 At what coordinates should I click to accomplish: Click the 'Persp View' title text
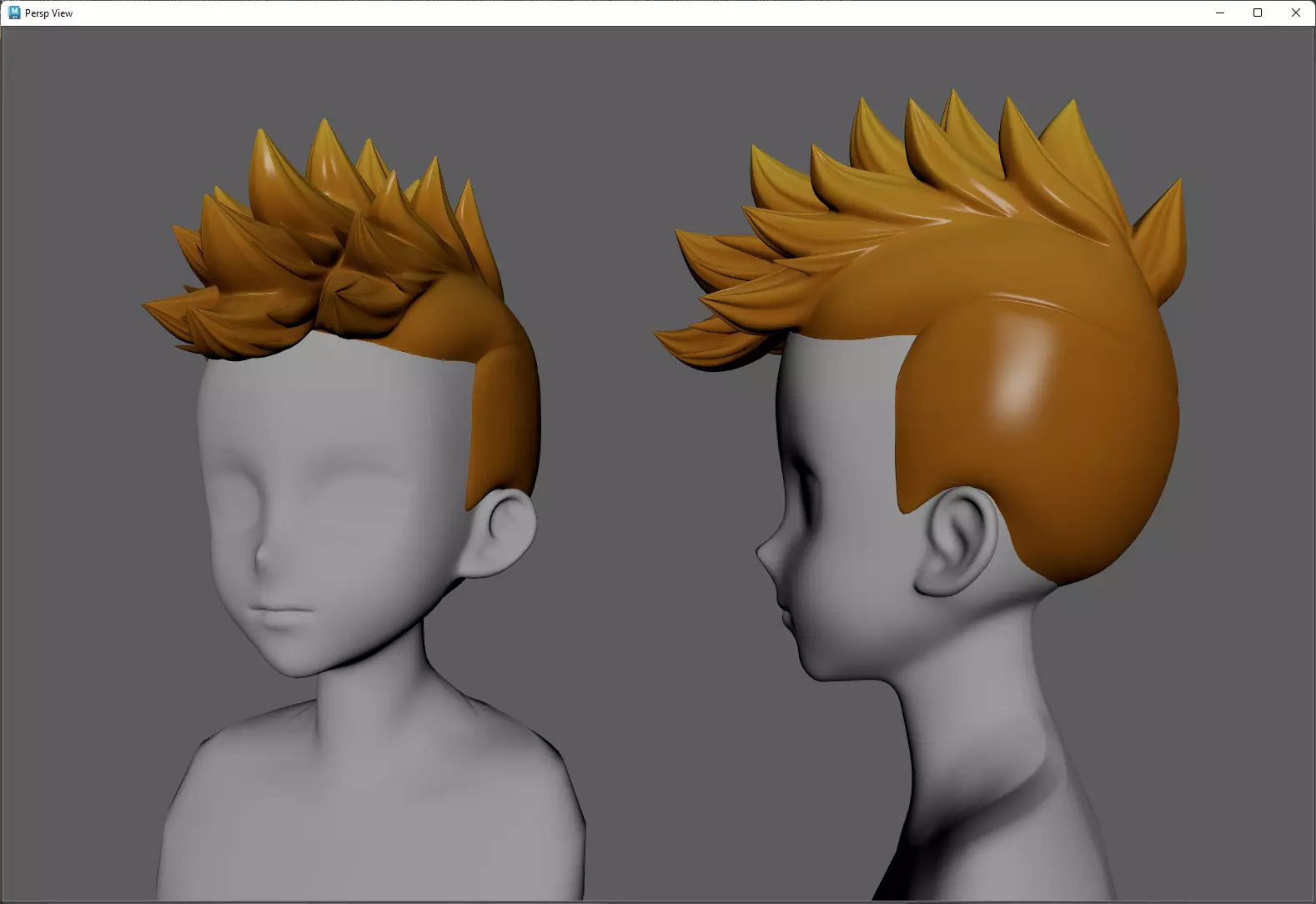pos(48,13)
